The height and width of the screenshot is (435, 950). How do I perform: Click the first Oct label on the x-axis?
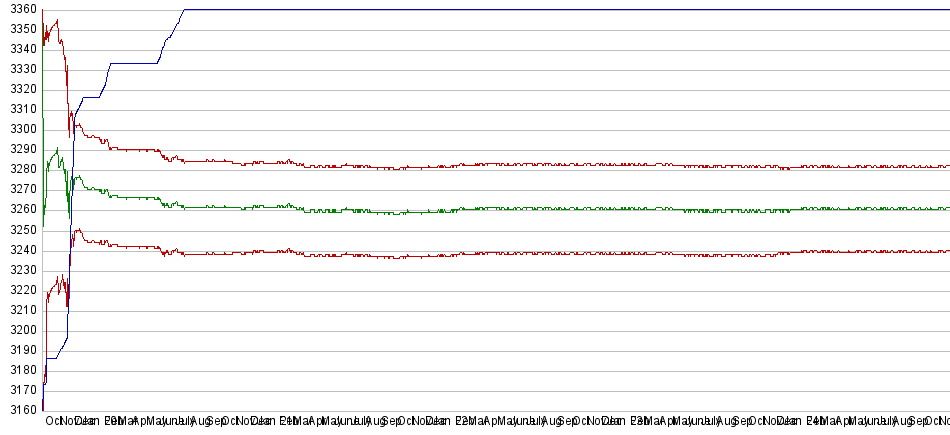(x=54, y=422)
